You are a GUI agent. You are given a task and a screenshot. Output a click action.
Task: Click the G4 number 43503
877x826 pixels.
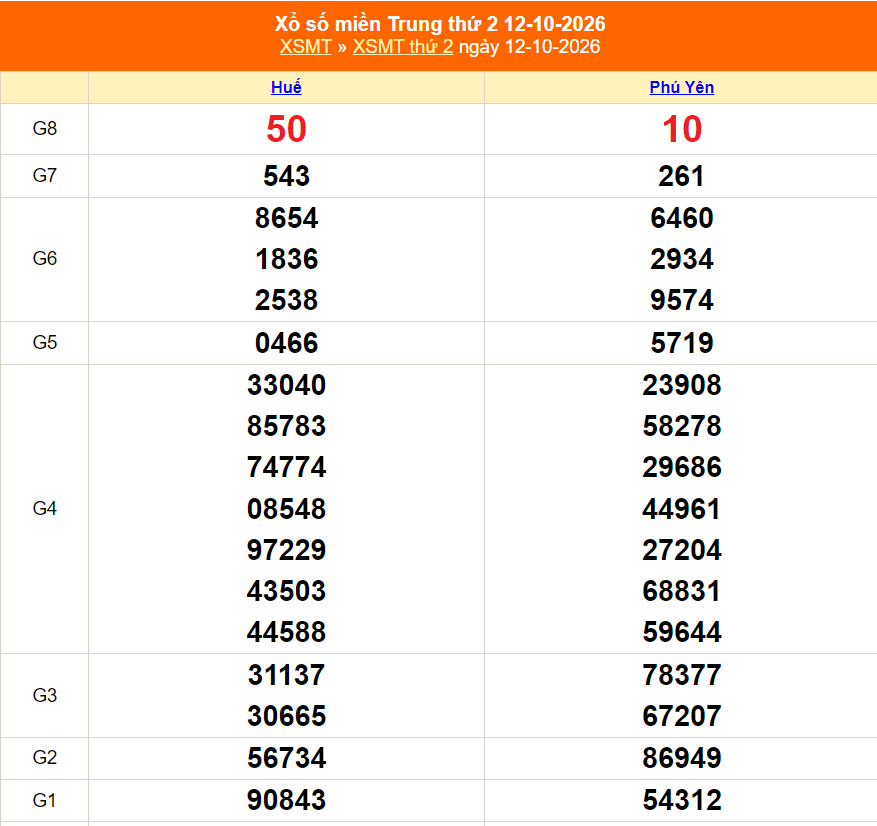click(x=286, y=591)
